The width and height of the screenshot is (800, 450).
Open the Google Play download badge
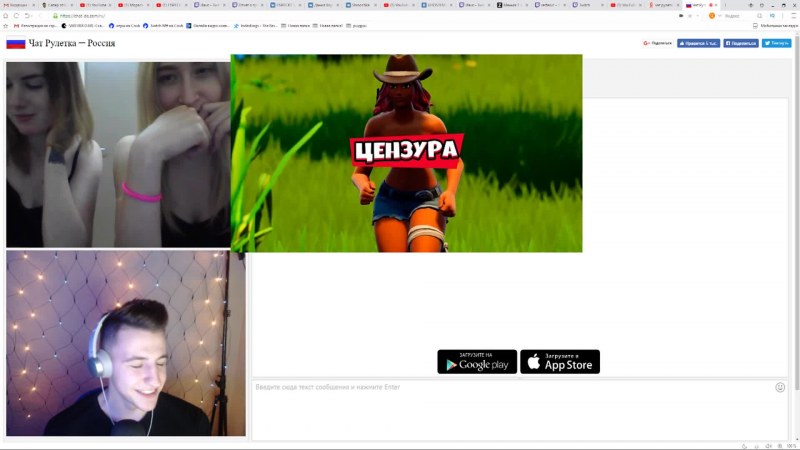(477, 362)
